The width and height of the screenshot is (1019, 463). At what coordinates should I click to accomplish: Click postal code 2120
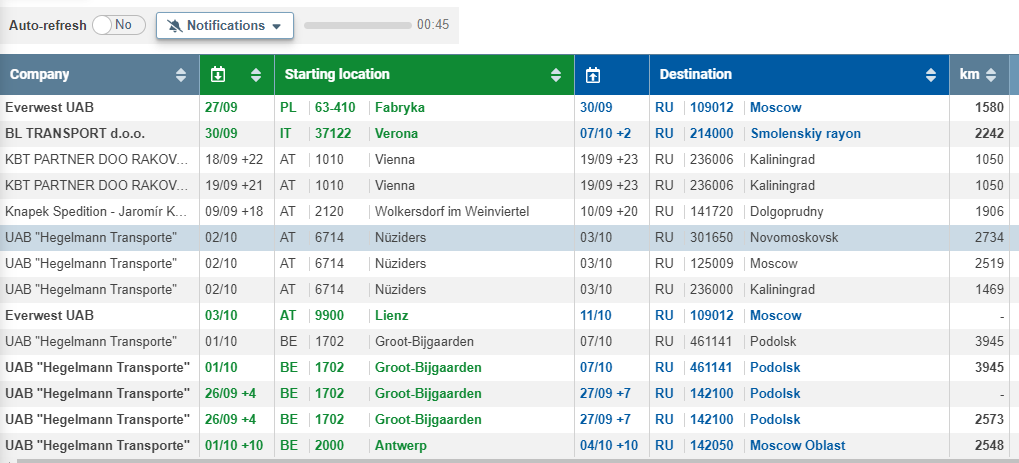pyautogui.click(x=329, y=211)
